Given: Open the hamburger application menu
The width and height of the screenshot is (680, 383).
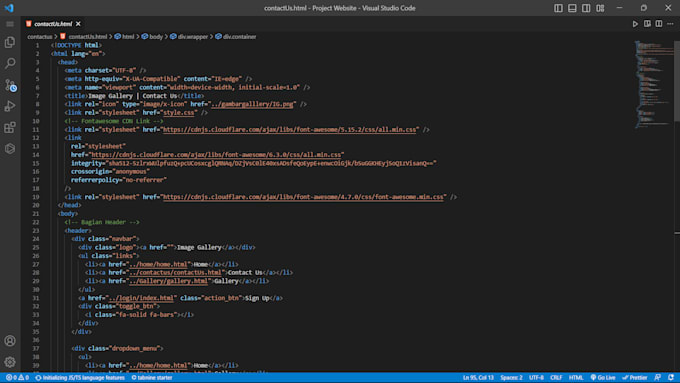Looking at the screenshot, I should point(10,24).
